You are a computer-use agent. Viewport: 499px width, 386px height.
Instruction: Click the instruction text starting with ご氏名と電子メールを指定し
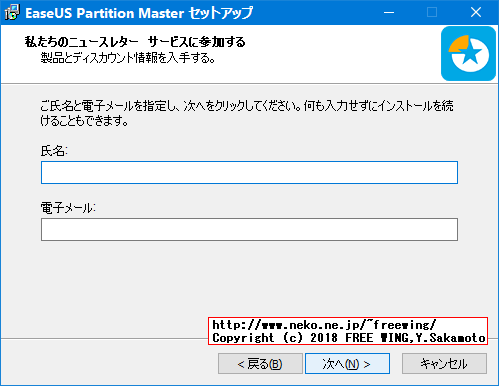pos(247,113)
